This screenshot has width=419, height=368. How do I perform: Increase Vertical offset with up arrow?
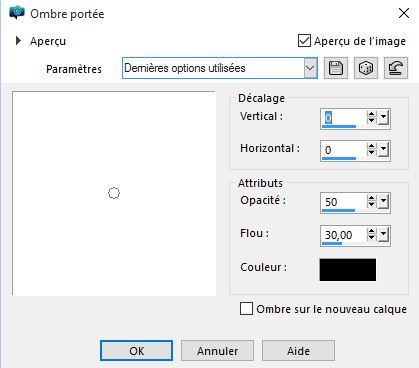click(x=371, y=114)
